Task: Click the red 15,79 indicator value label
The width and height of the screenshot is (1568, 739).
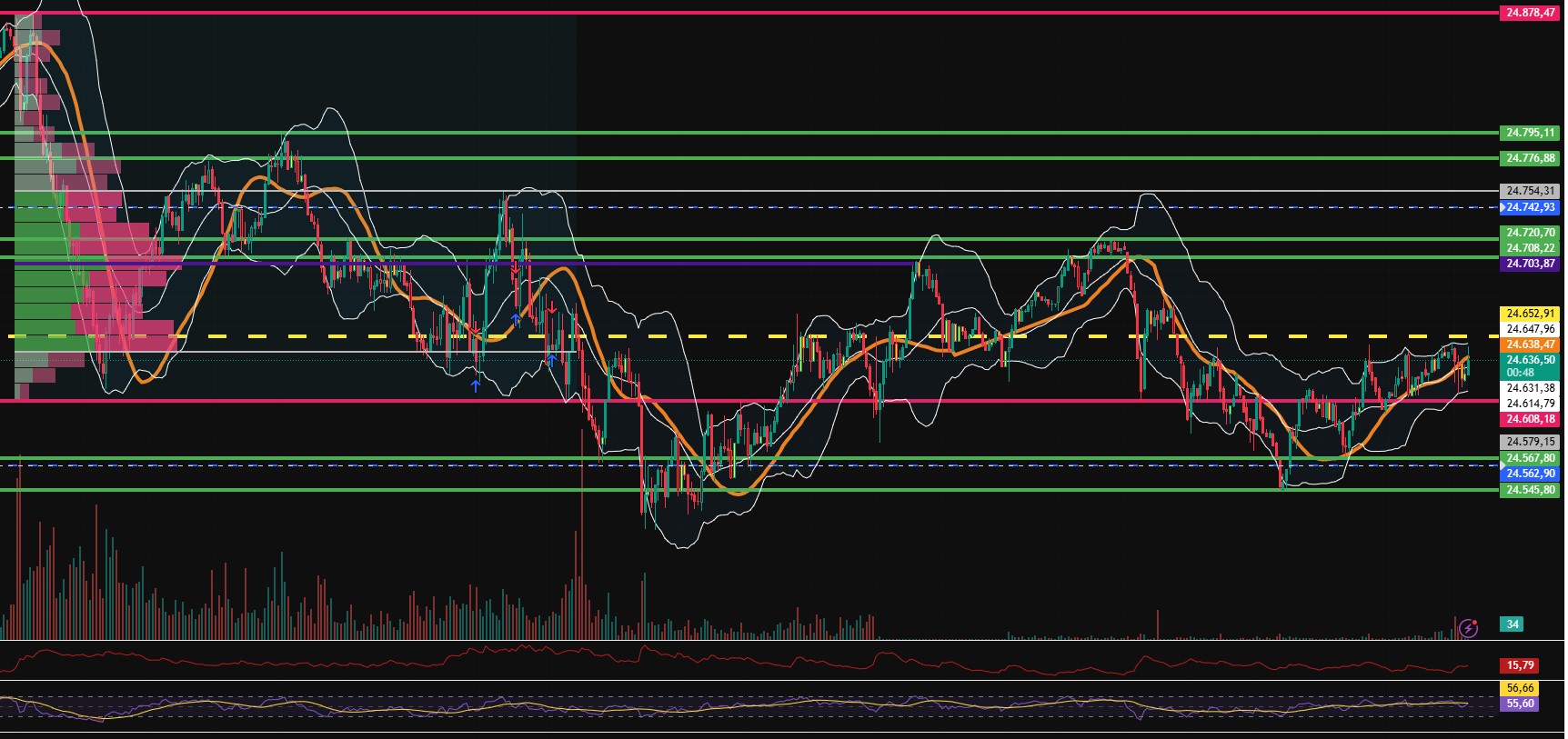Action: click(x=1520, y=665)
